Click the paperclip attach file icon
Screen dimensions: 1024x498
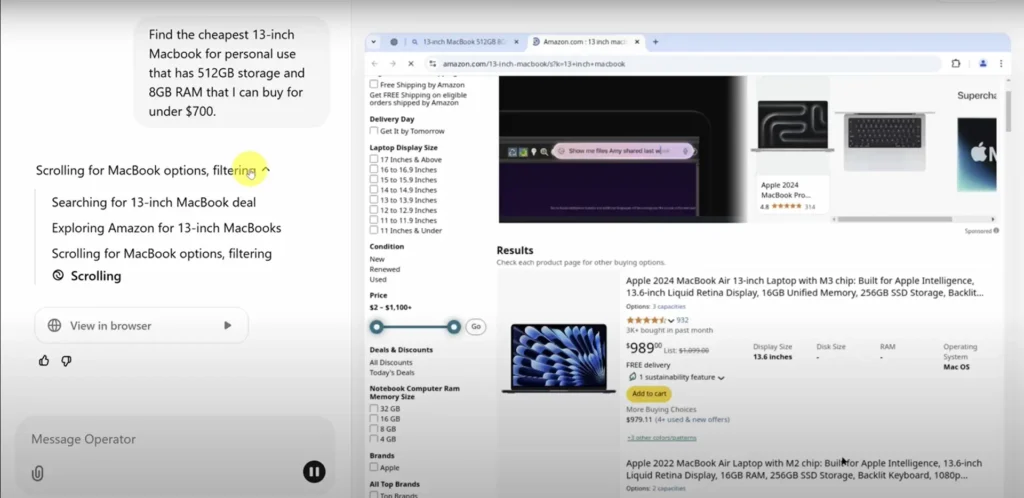(38, 473)
